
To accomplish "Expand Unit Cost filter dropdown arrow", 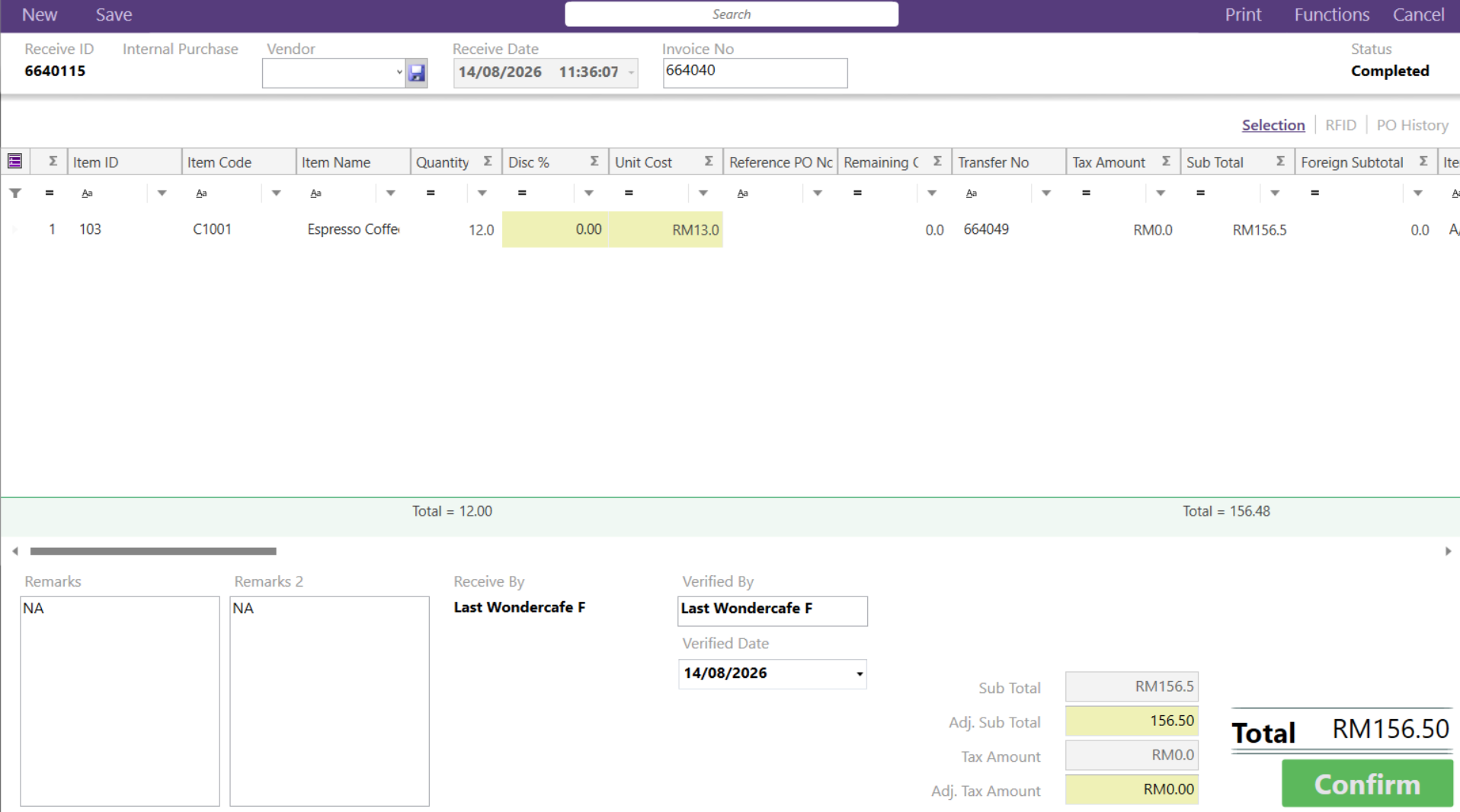I will pos(703,193).
